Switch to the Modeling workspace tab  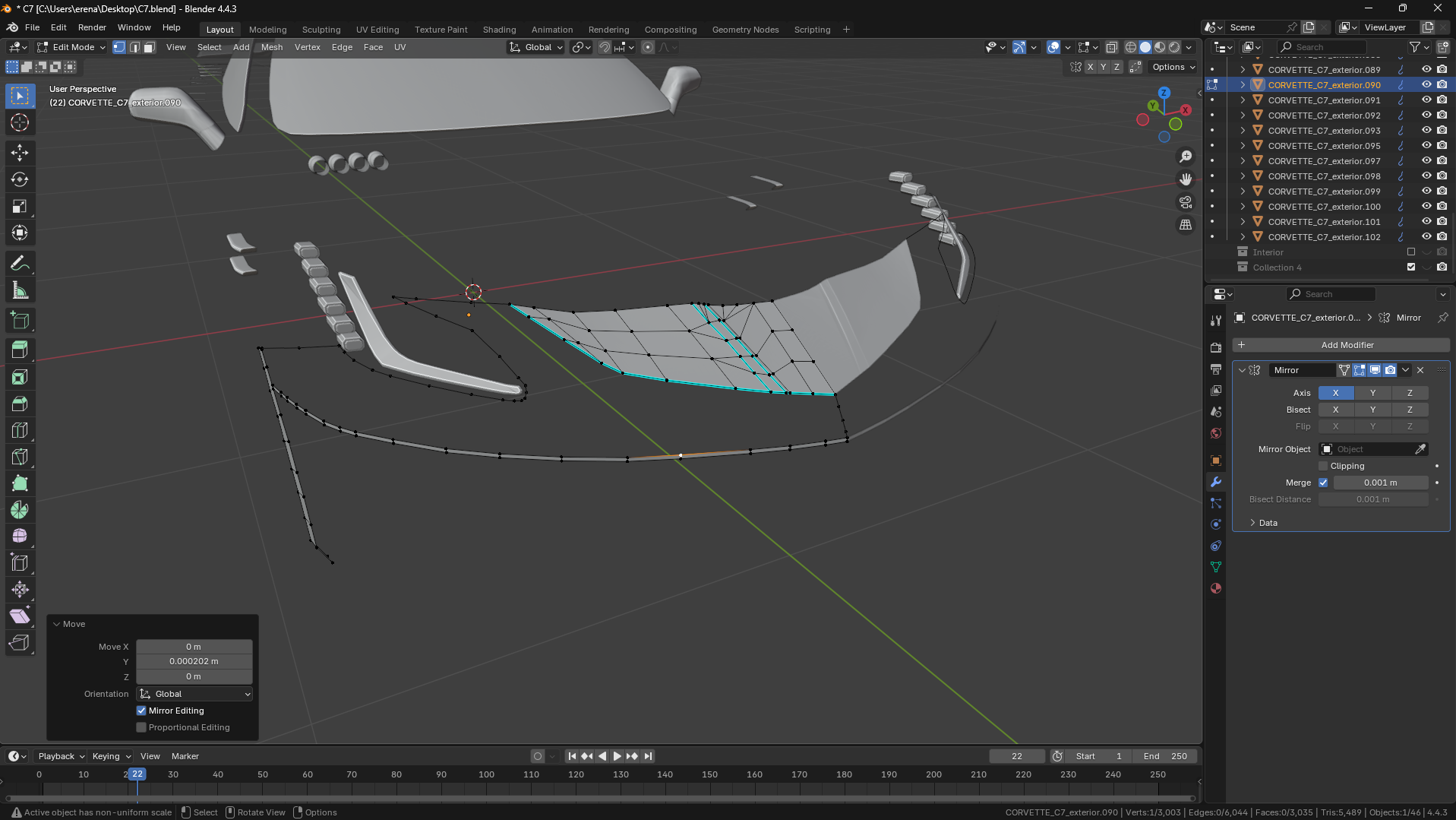tap(267, 30)
